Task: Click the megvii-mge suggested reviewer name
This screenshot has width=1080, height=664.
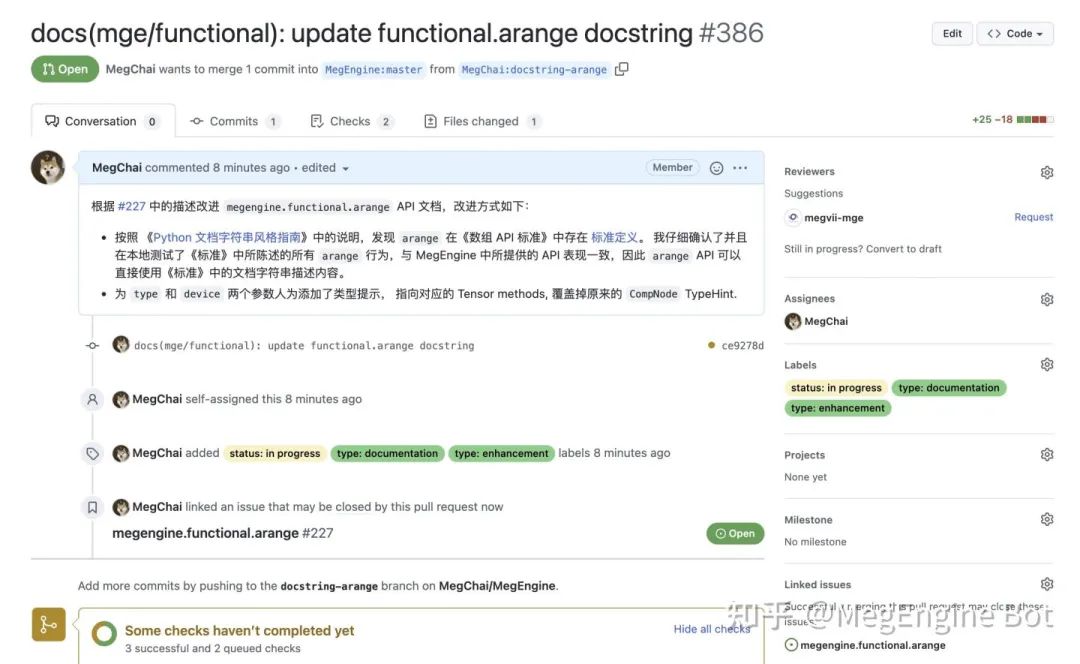Action: [x=833, y=218]
